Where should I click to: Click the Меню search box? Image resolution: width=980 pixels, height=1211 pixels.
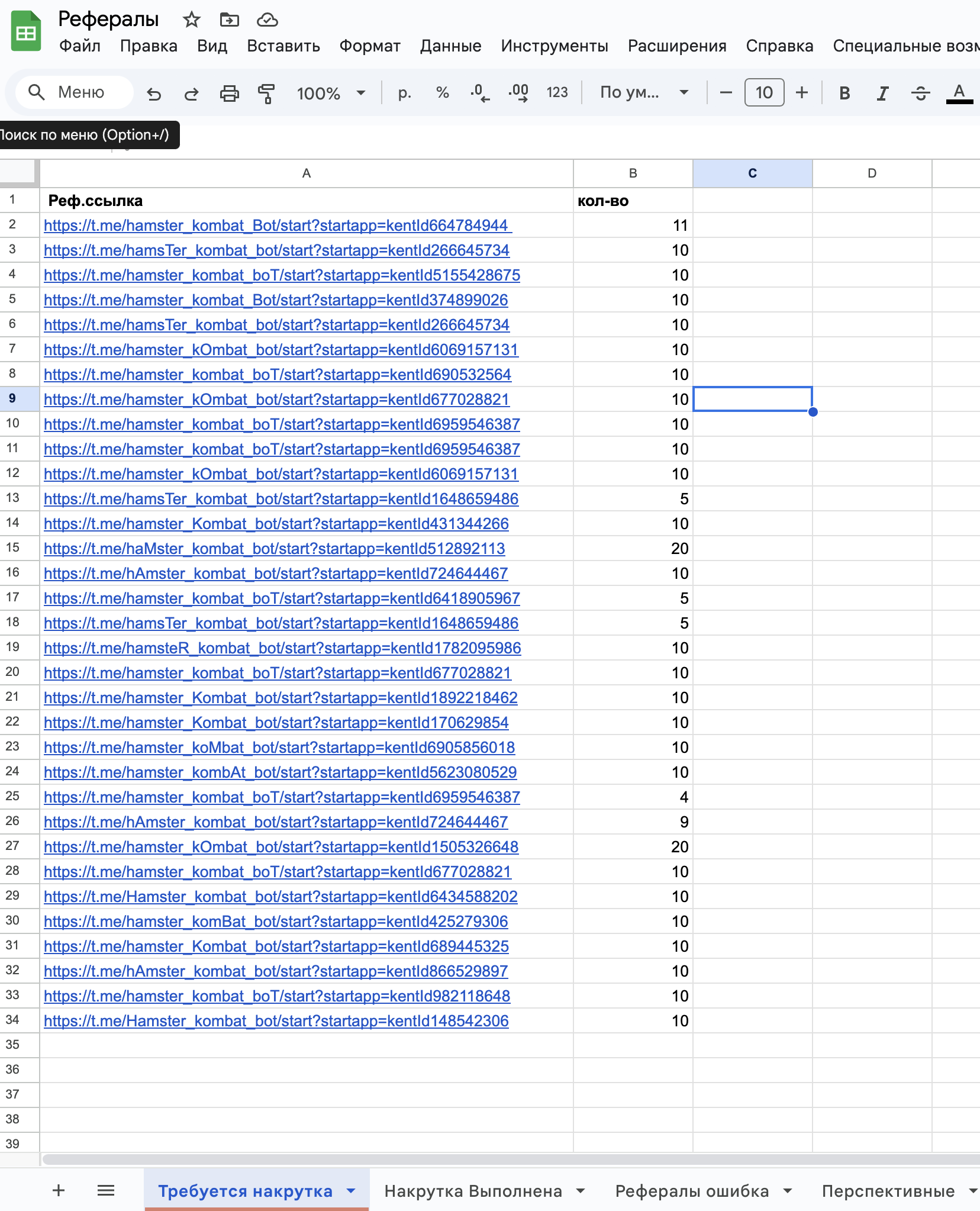tap(74, 92)
